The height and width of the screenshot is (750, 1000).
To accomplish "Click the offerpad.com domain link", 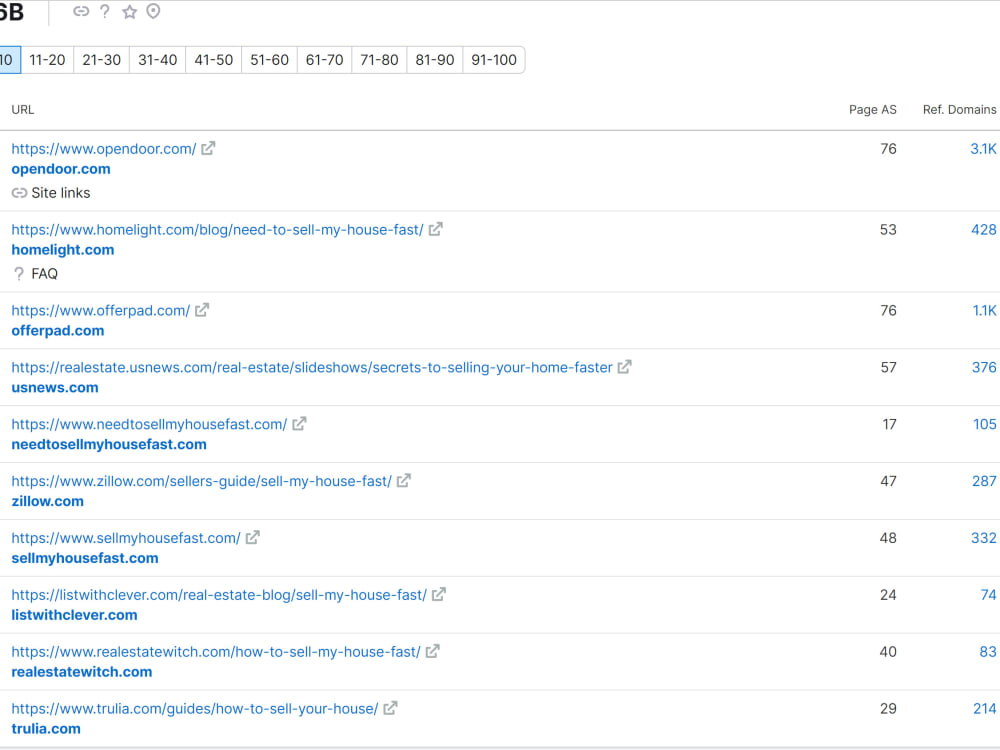I will 57,331.
